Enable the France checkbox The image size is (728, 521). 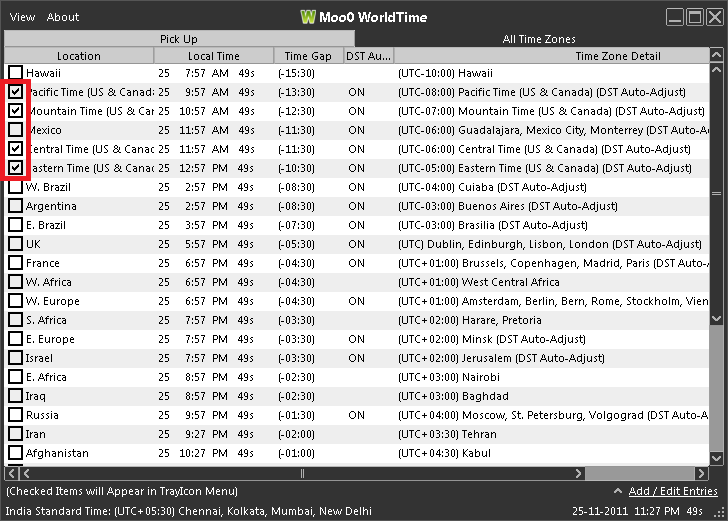pos(15,263)
